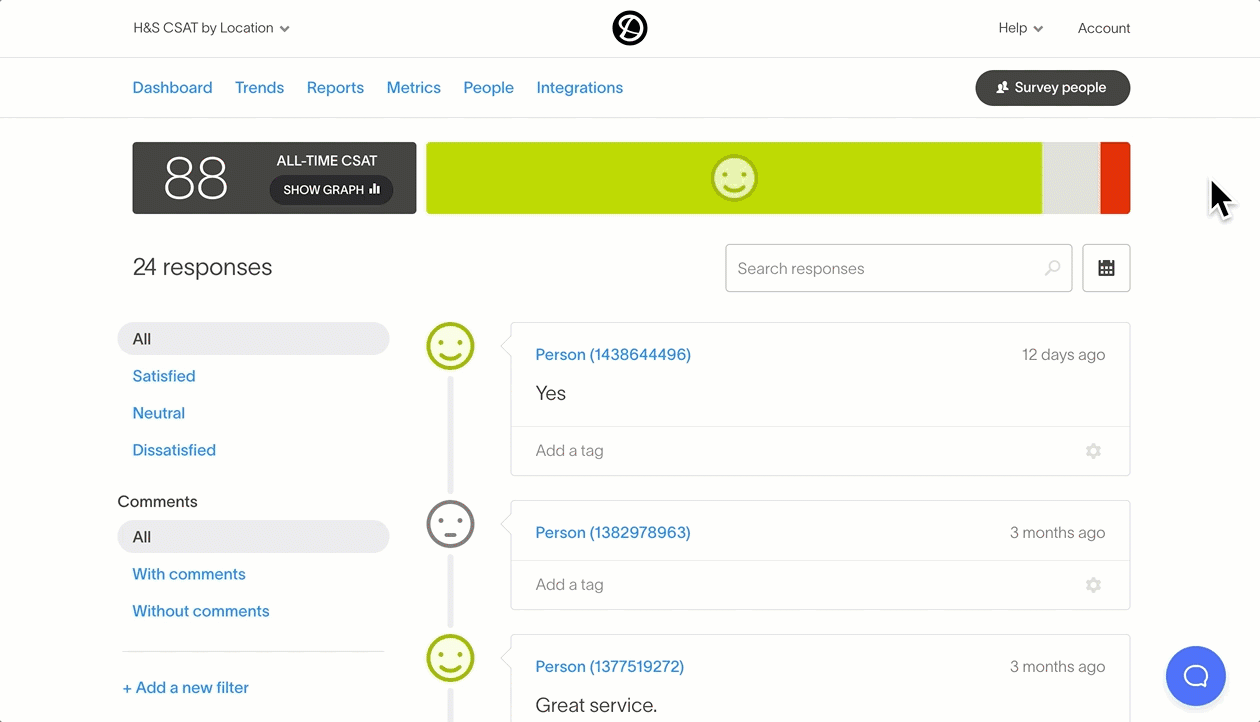1260x722 pixels.
Task: Click the 'Yes' comment text
Action: pos(551,394)
